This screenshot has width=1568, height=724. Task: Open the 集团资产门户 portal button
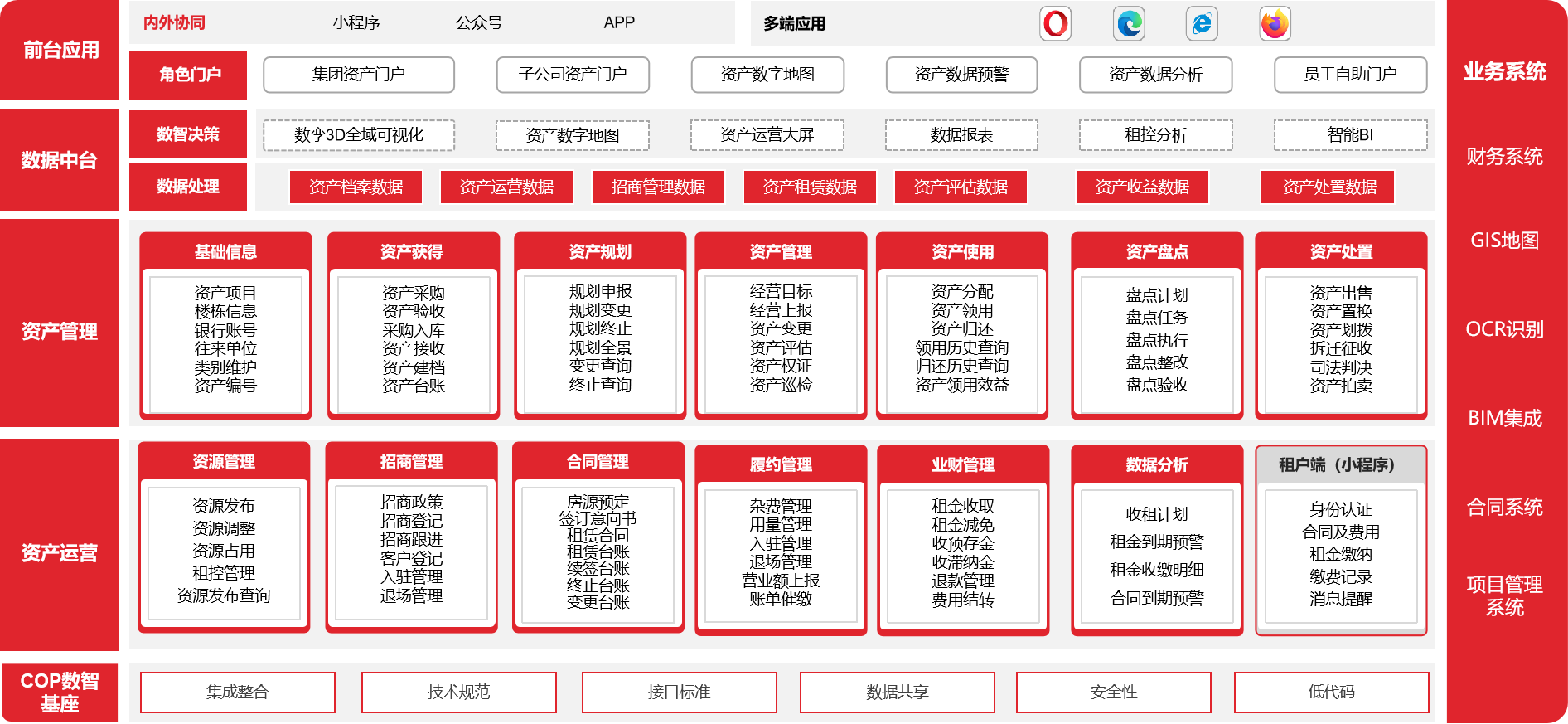pos(359,75)
